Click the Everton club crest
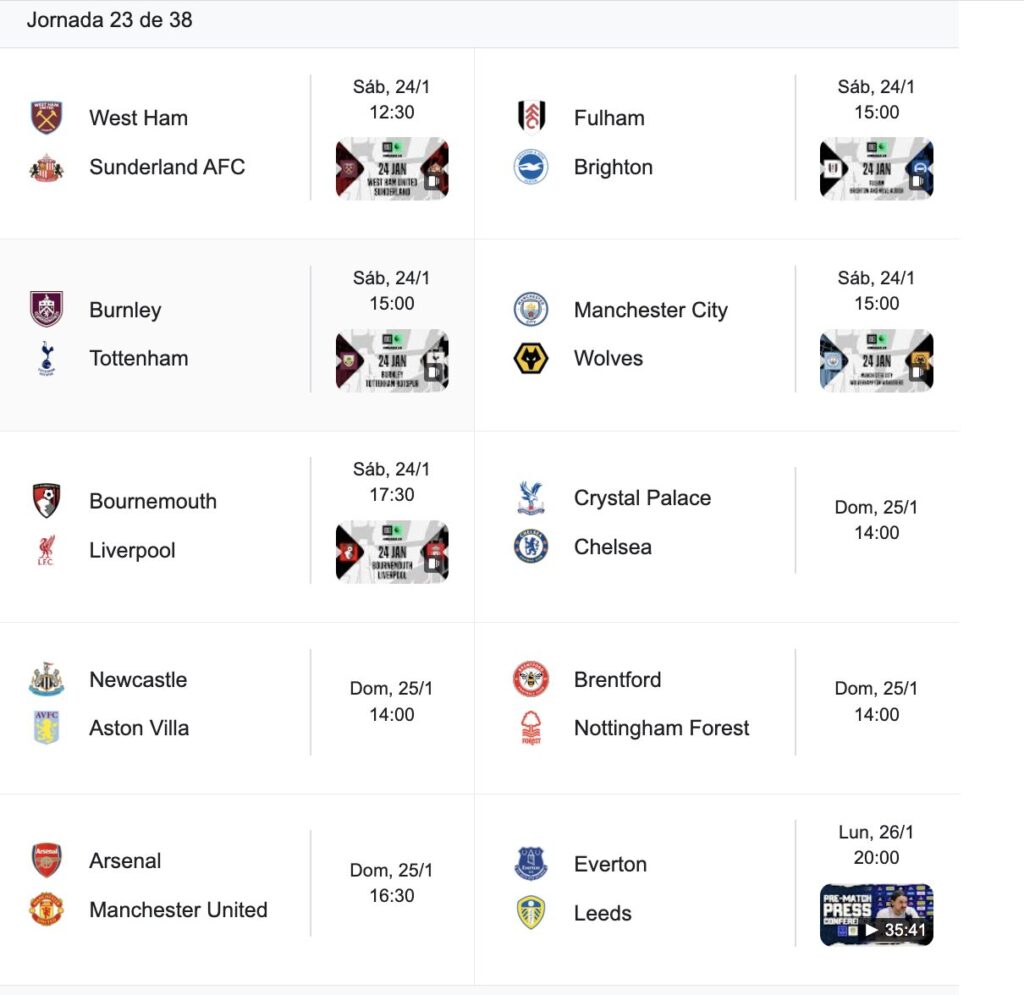 [x=531, y=864]
